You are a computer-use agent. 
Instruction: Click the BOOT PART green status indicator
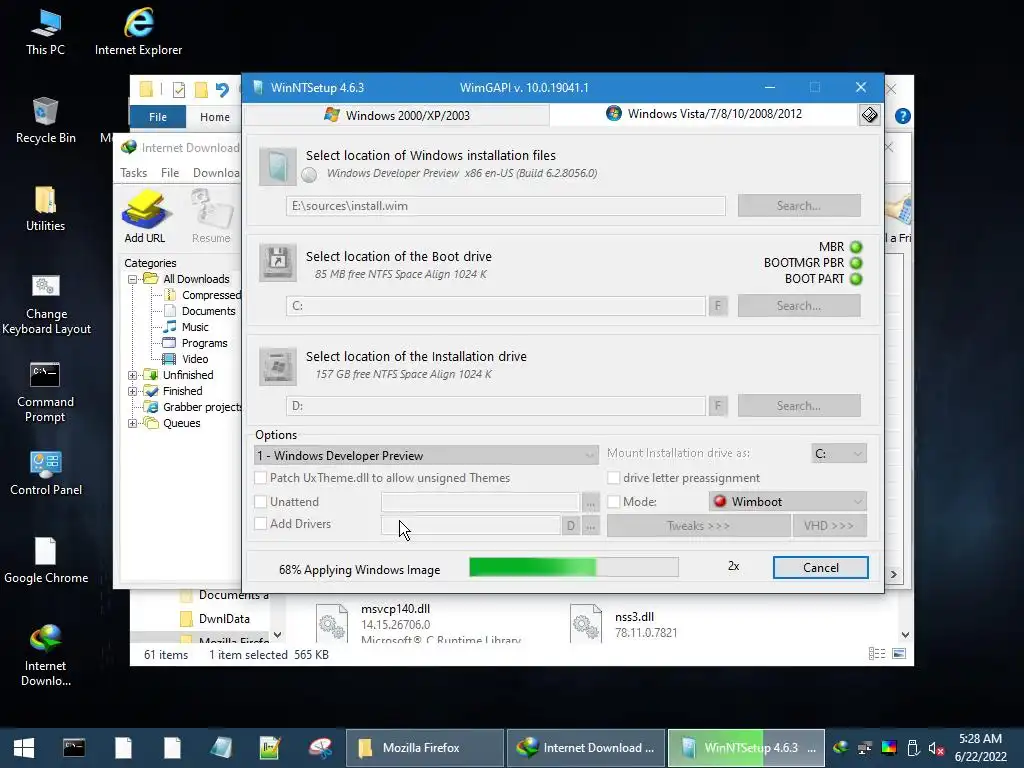click(856, 279)
